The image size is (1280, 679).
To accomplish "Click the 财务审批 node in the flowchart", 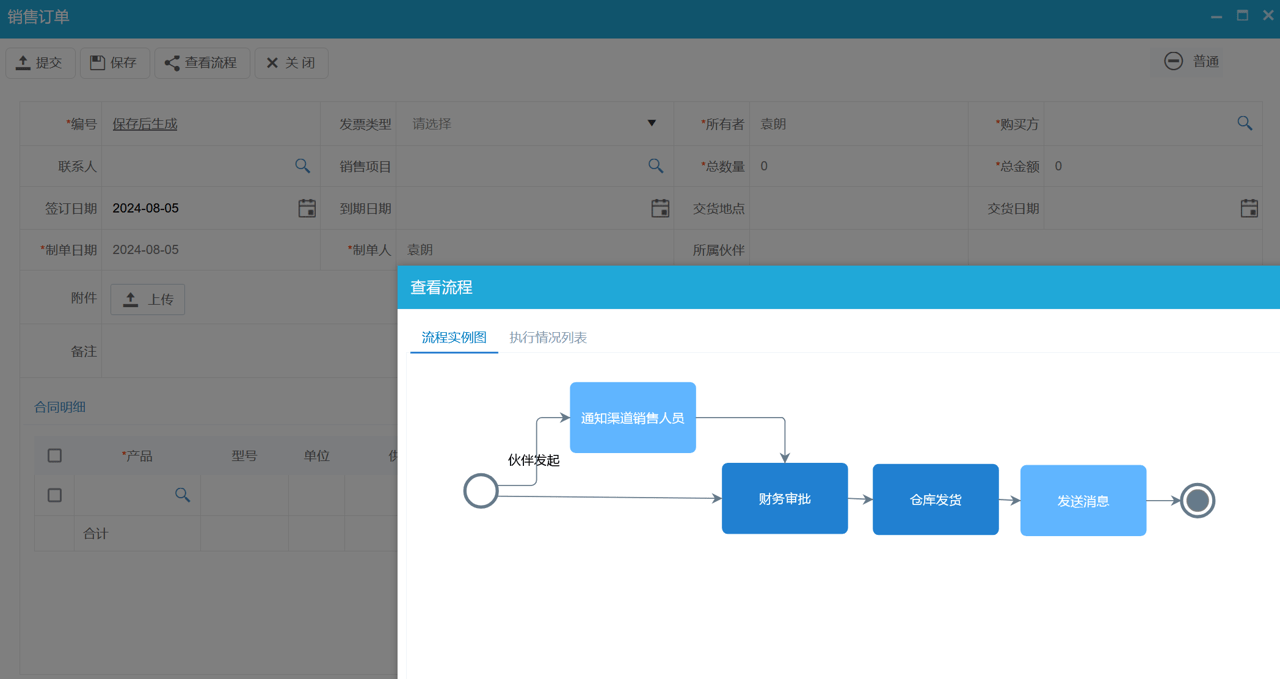I will (784, 498).
